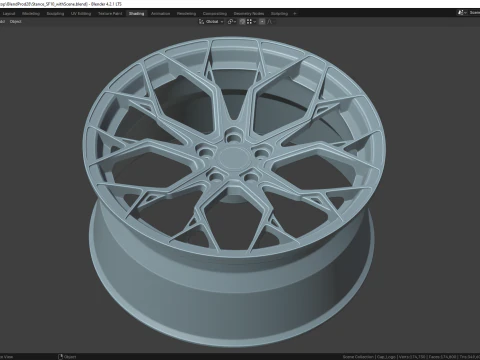The width and height of the screenshot is (480, 360).
Task: Open the Modeling workspace tab
Action: click(x=31, y=14)
